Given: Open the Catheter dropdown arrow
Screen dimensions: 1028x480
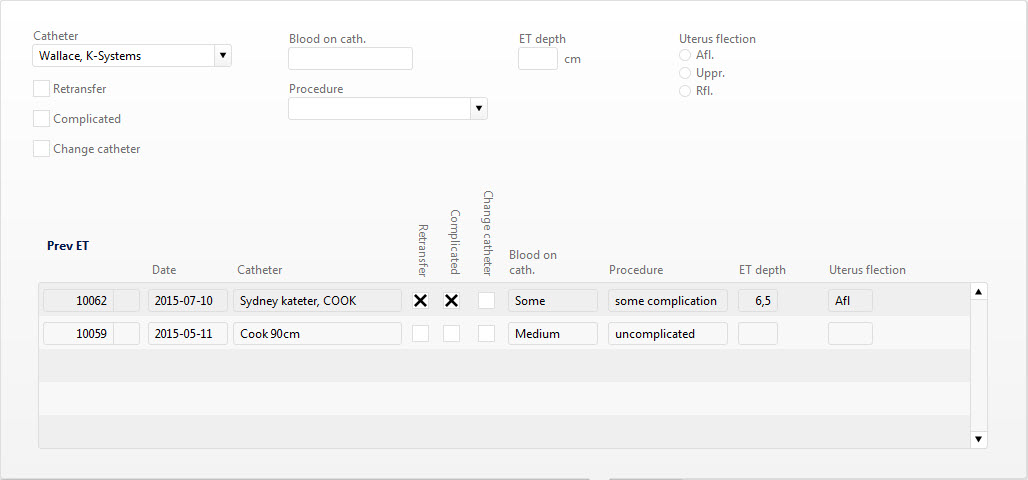Looking at the screenshot, I should click(x=223, y=56).
